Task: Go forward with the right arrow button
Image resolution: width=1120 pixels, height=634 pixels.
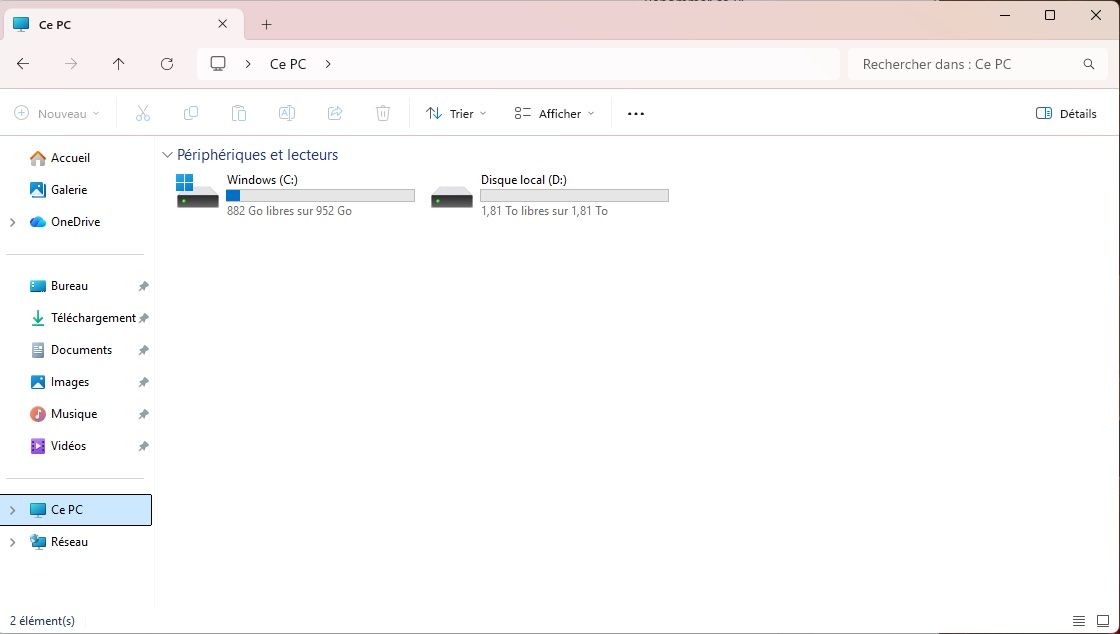Action: tap(71, 64)
